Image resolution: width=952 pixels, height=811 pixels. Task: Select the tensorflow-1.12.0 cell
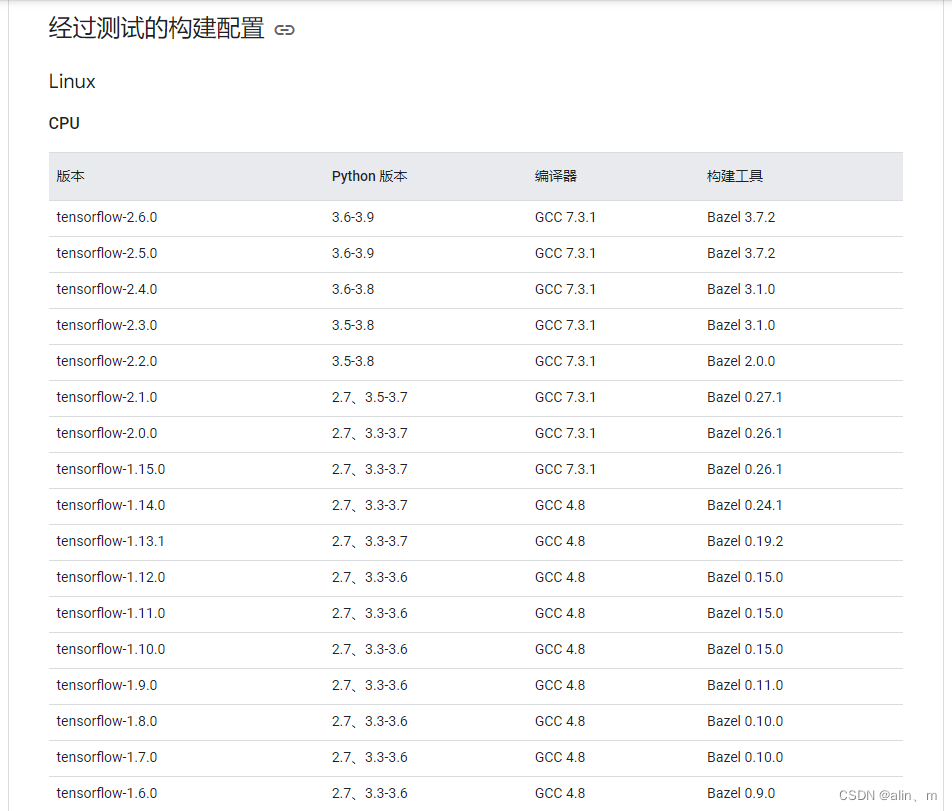tap(110, 577)
